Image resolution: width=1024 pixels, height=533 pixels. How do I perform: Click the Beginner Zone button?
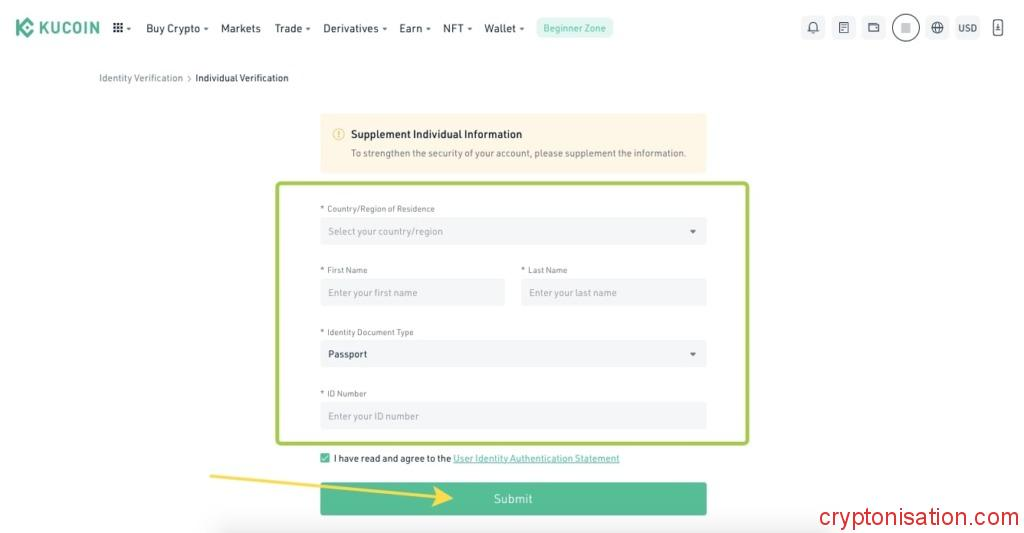point(574,28)
